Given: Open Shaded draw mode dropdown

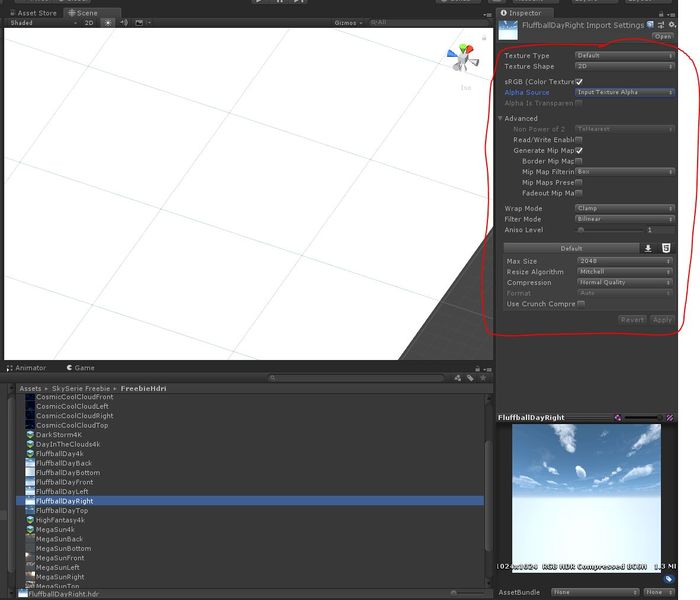Looking at the screenshot, I should point(43,23).
